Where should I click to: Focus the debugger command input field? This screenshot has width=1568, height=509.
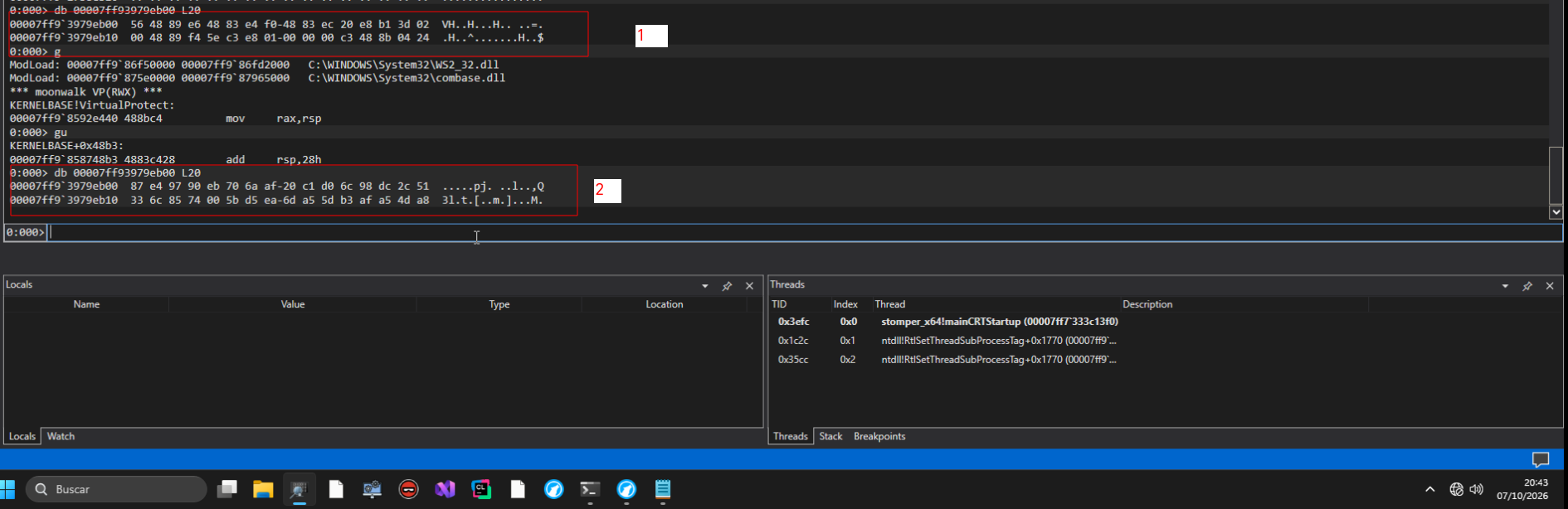click(x=805, y=233)
